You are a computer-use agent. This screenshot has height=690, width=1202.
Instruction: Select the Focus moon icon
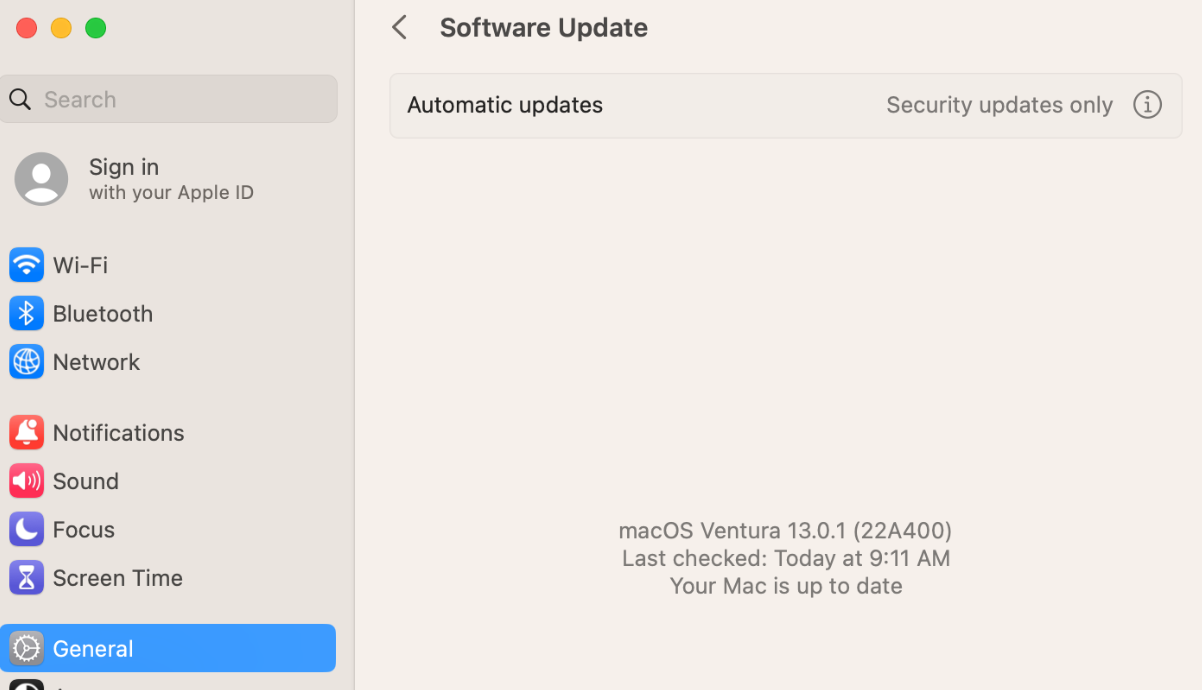tap(26, 529)
